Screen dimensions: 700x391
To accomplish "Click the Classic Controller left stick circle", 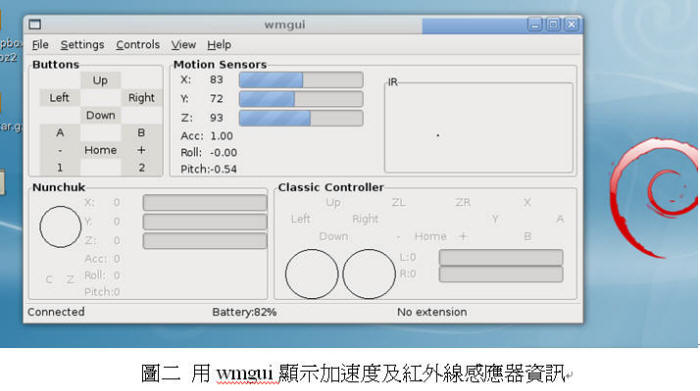I will [312, 274].
